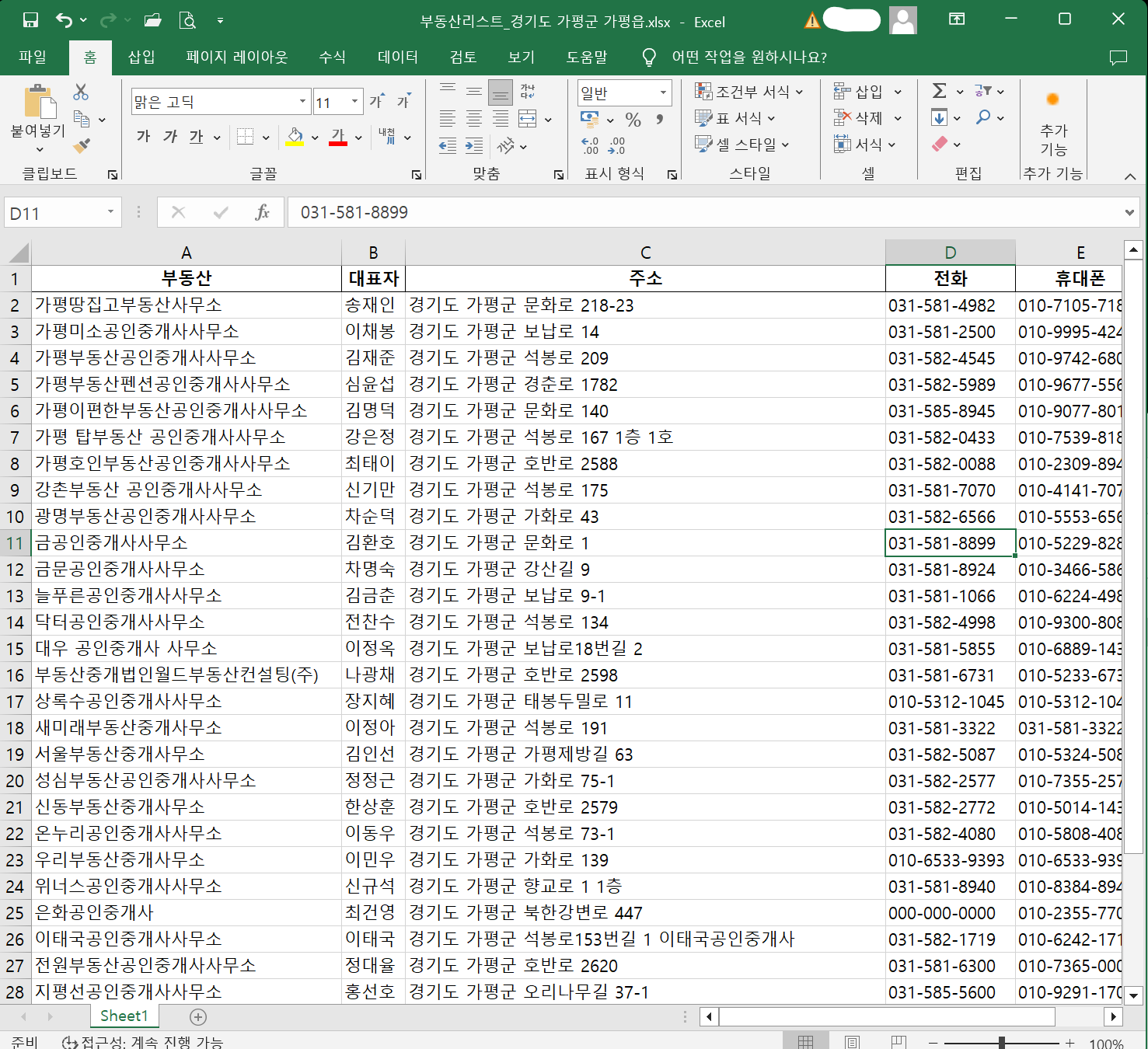Click the Name Box showing D11
The width and height of the screenshot is (1148, 1049).
pos(54,212)
